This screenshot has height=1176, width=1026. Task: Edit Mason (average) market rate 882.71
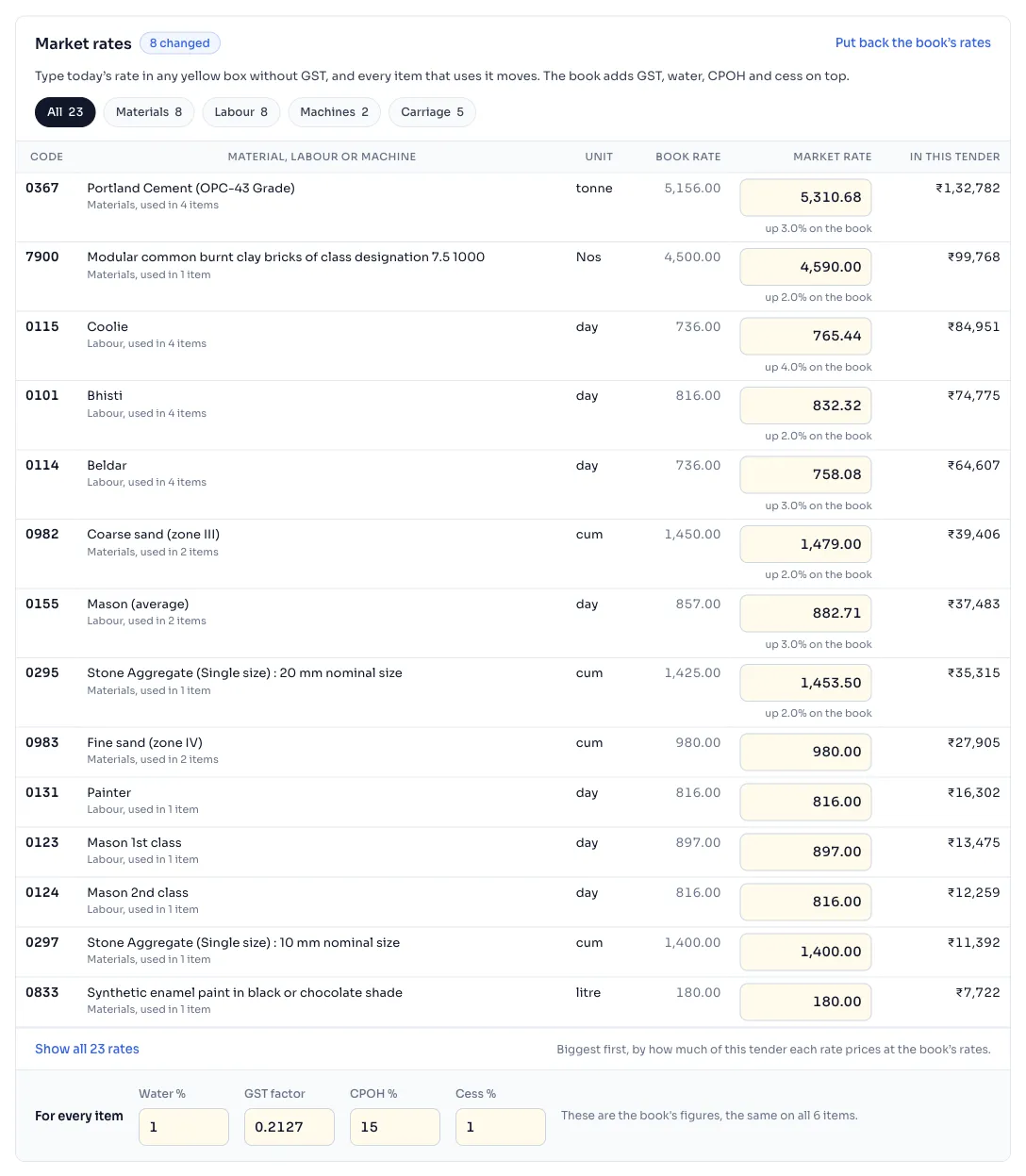(x=805, y=613)
